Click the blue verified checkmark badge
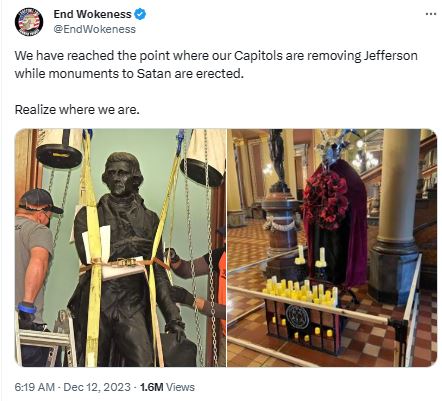 pos(140,14)
